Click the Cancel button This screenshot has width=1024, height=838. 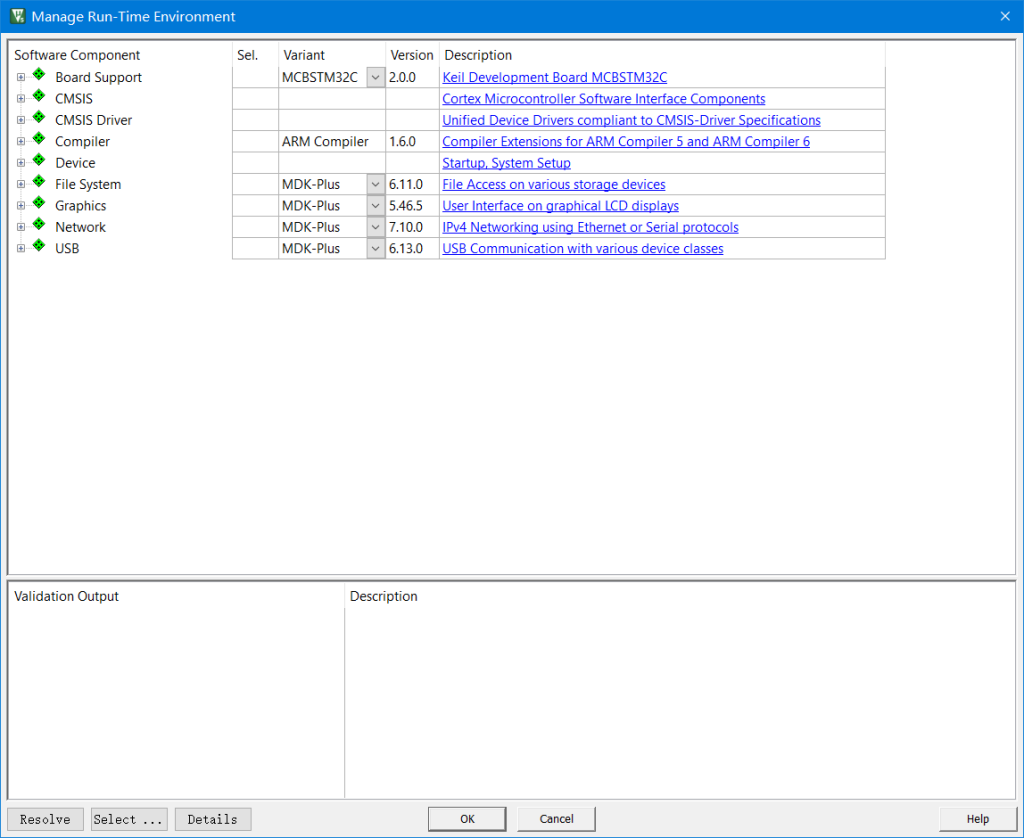[x=556, y=819]
